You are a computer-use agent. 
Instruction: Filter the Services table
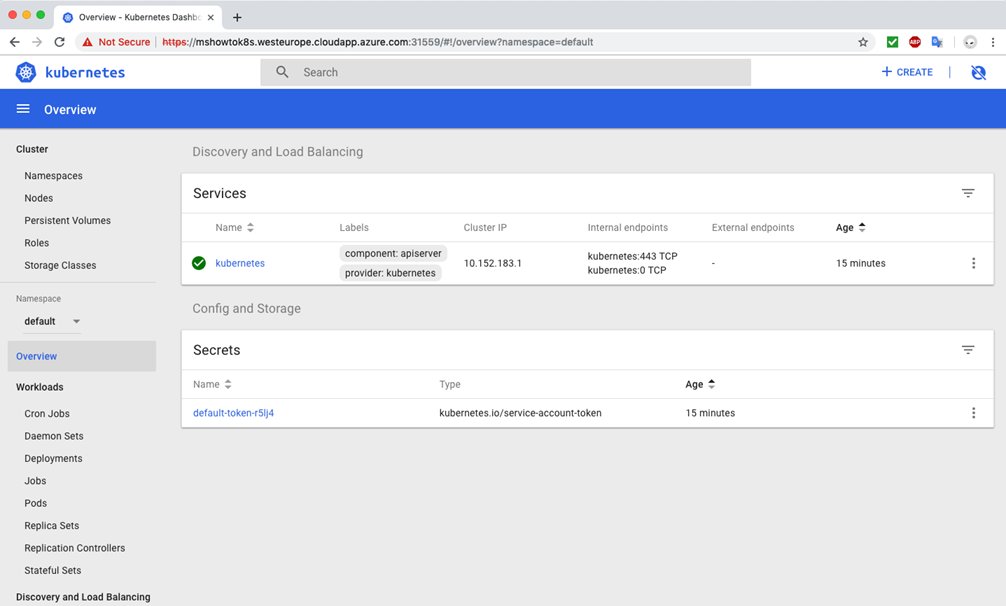click(x=968, y=193)
